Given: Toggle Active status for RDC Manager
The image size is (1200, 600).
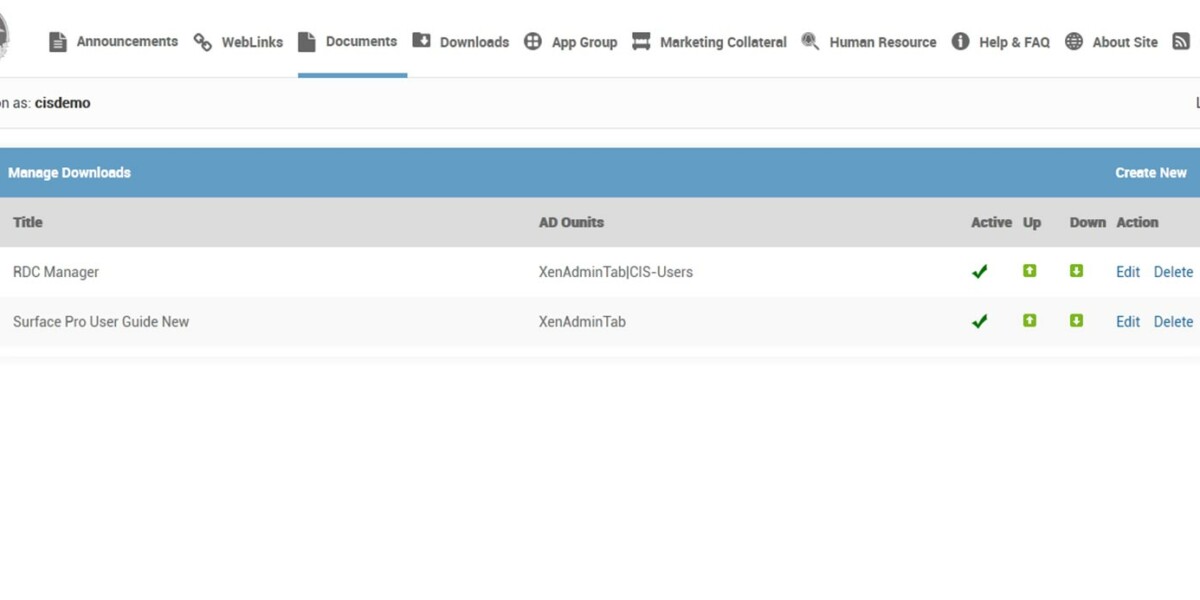Looking at the screenshot, I should pos(979,271).
